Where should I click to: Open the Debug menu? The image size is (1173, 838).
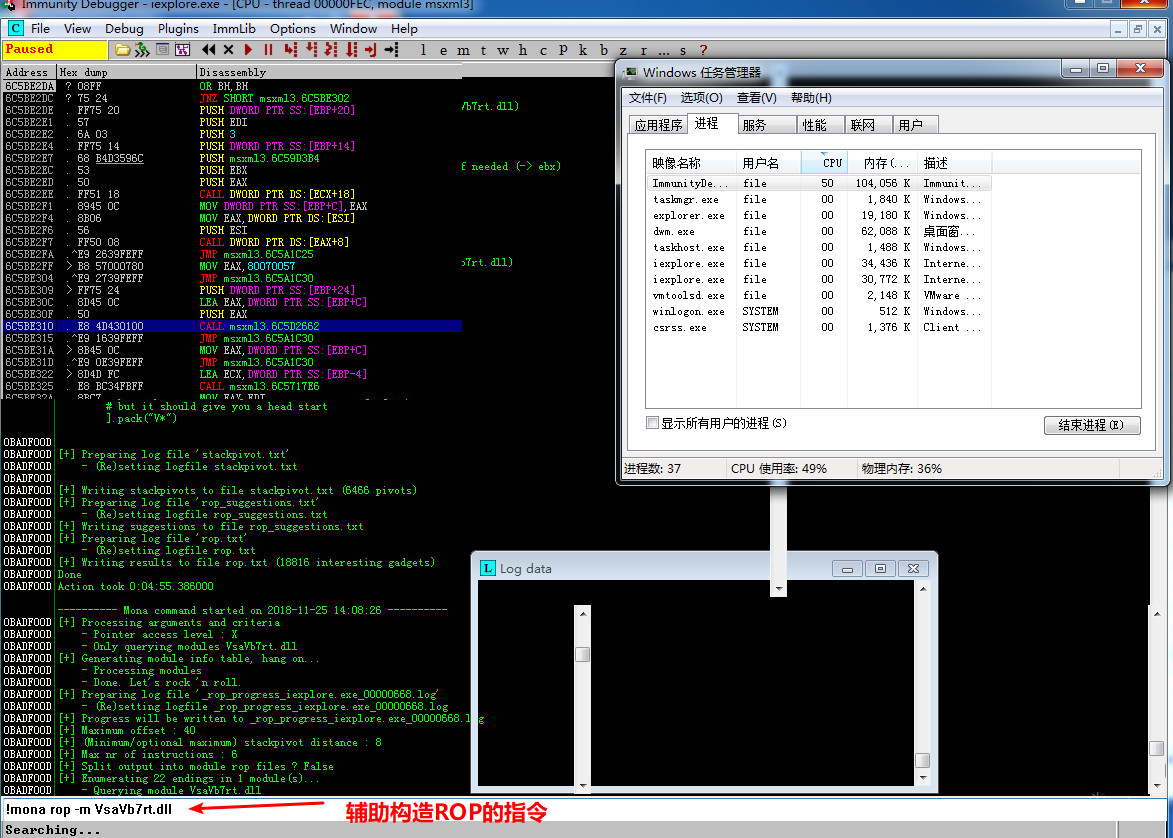[x=124, y=28]
